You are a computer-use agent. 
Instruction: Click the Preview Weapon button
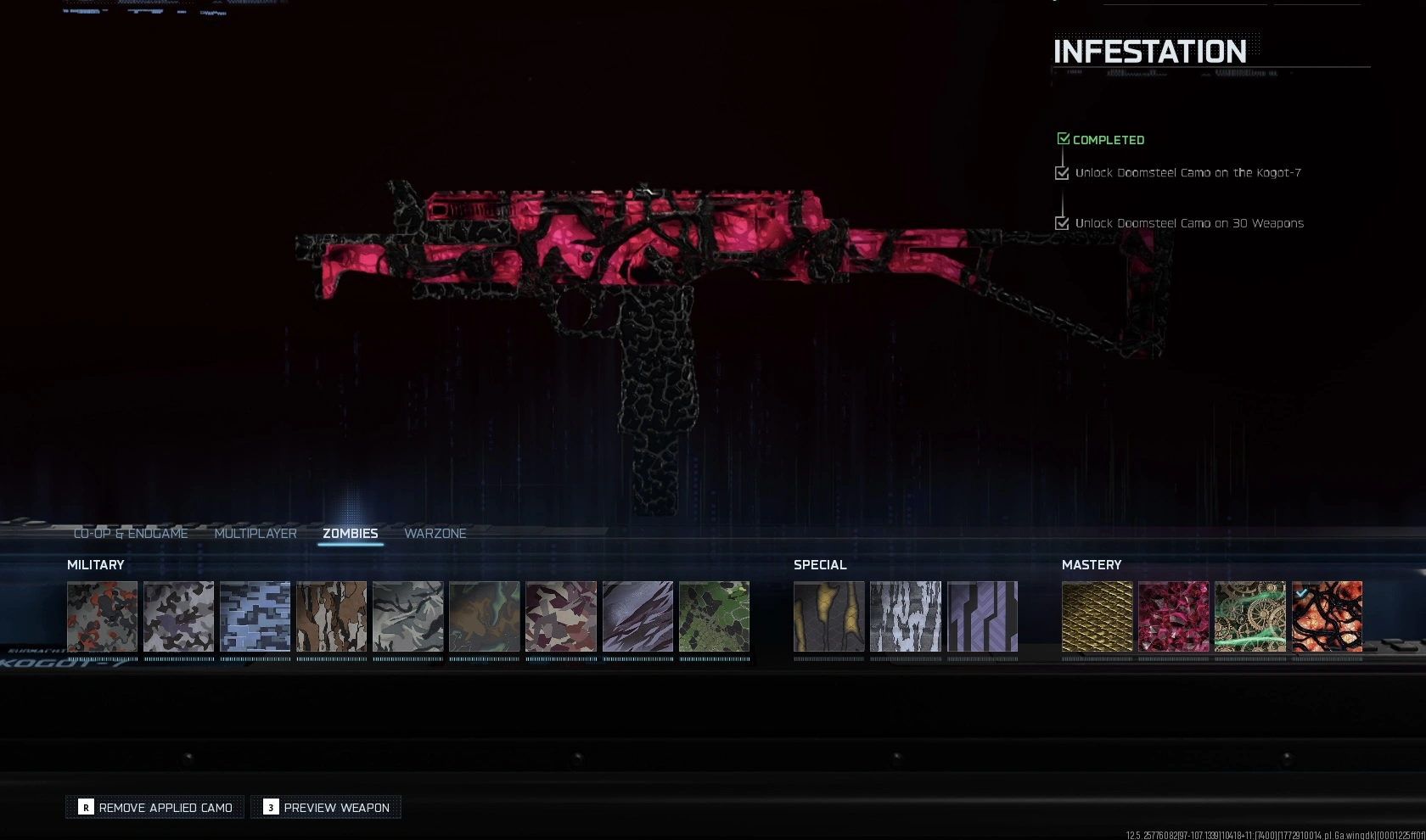click(x=326, y=807)
